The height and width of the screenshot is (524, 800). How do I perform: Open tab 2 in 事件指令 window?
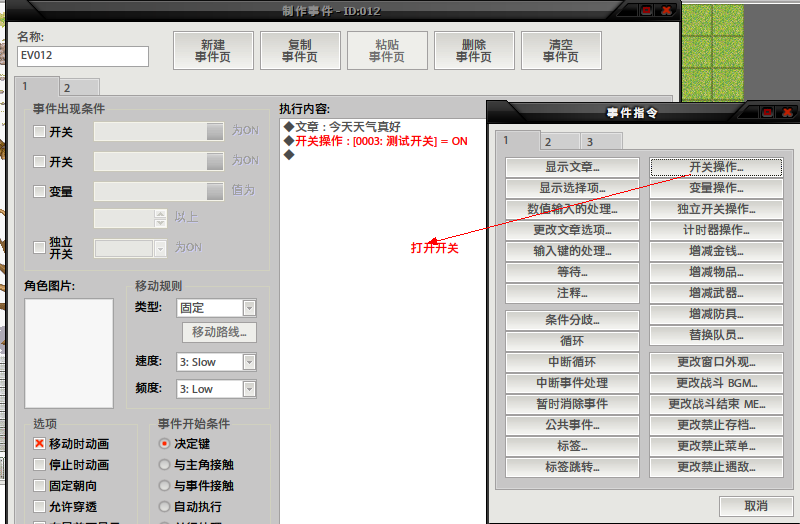click(560, 141)
